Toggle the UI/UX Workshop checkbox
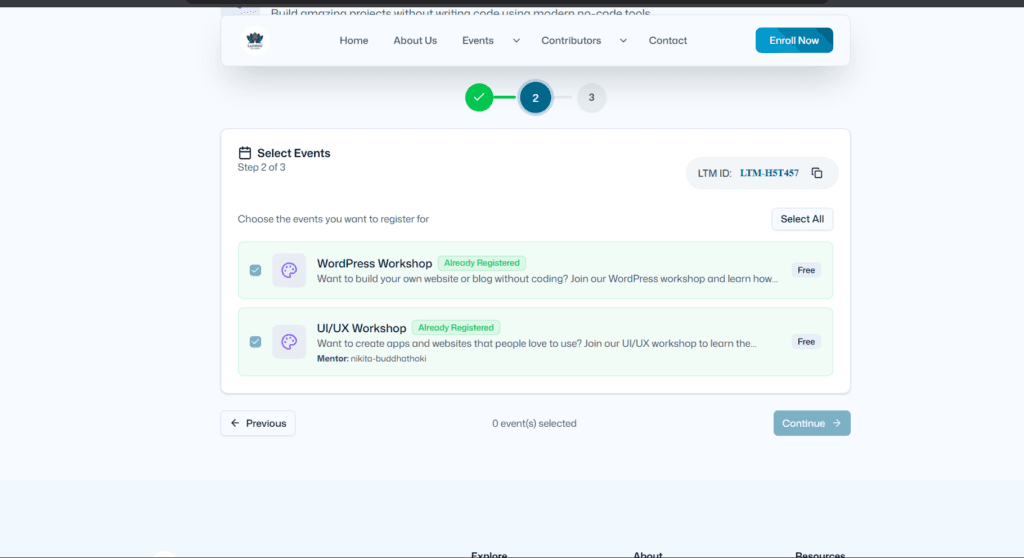The image size is (1024, 558). (x=255, y=342)
